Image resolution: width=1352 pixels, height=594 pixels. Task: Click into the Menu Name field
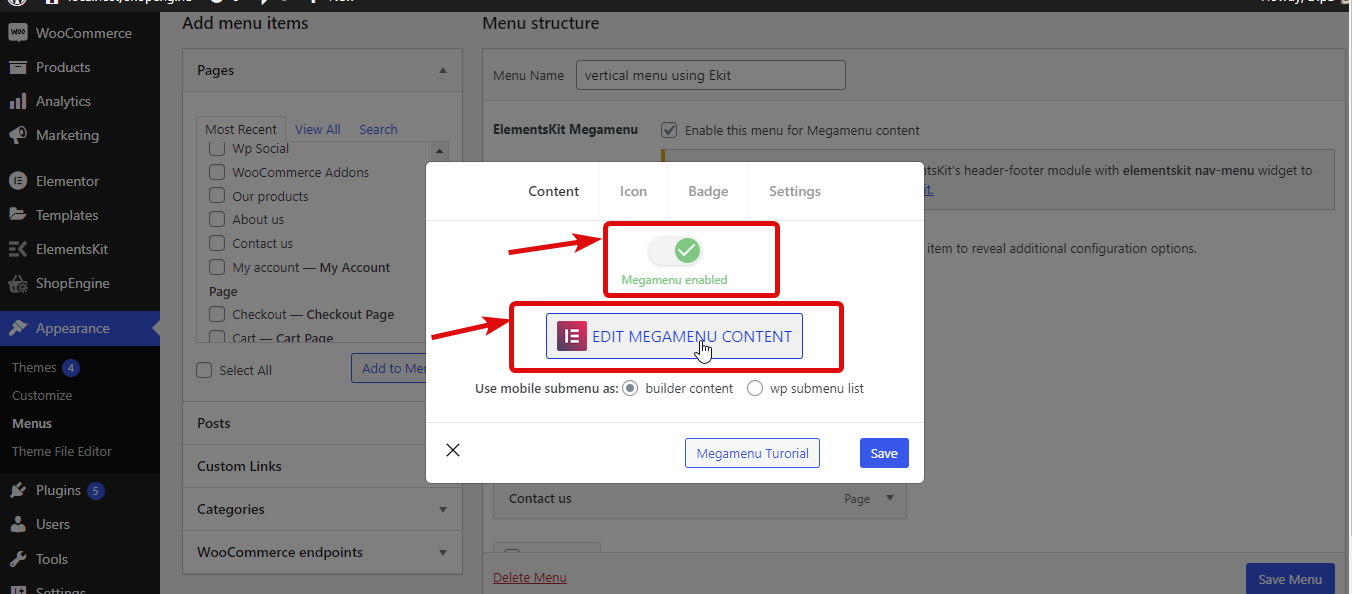pos(710,75)
